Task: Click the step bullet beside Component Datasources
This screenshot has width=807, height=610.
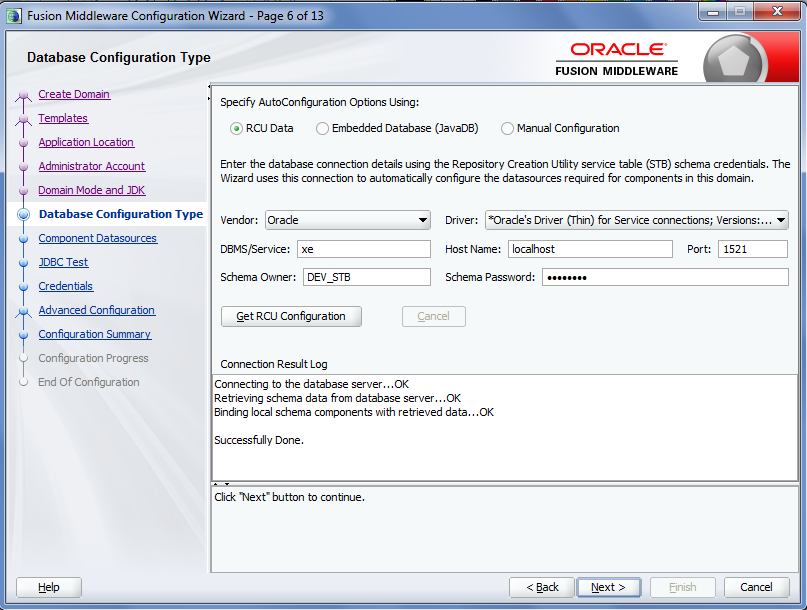Action: pos(23,239)
